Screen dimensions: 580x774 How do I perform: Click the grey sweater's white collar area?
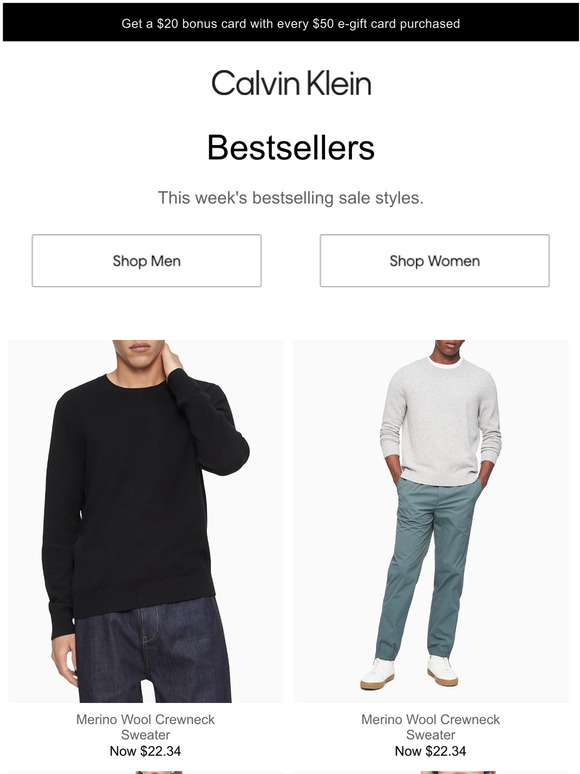(x=445, y=363)
